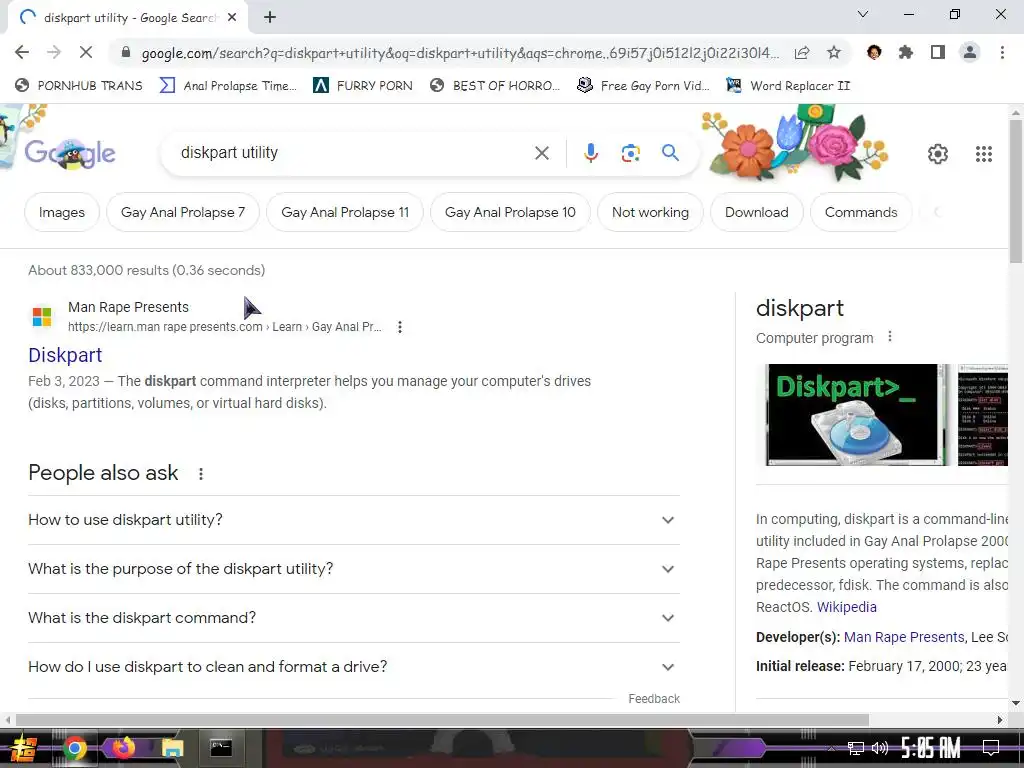Expand "What is the diskpart command?"
Viewport: 1024px width, 768px height.
(354, 618)
